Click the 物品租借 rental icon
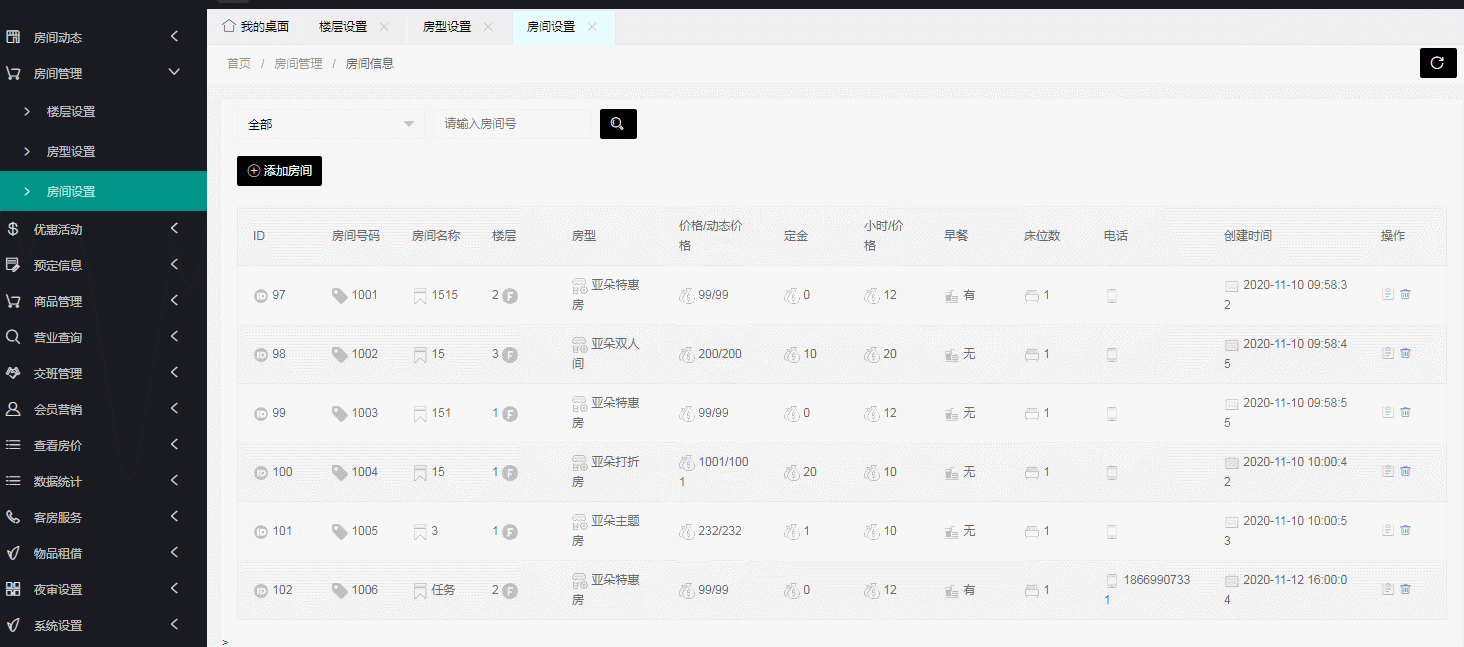Image resolution: width=1464 pixels, height=647 pixels. click(x=13, y=554)
